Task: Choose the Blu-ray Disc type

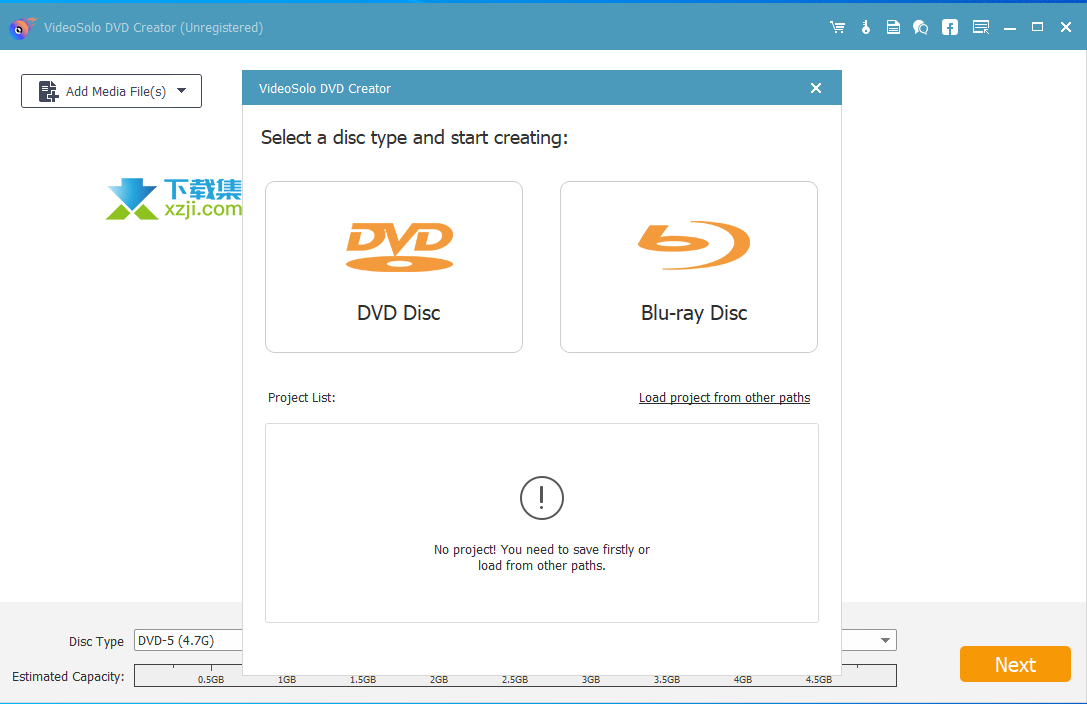Action: click(x=689, y=267)
